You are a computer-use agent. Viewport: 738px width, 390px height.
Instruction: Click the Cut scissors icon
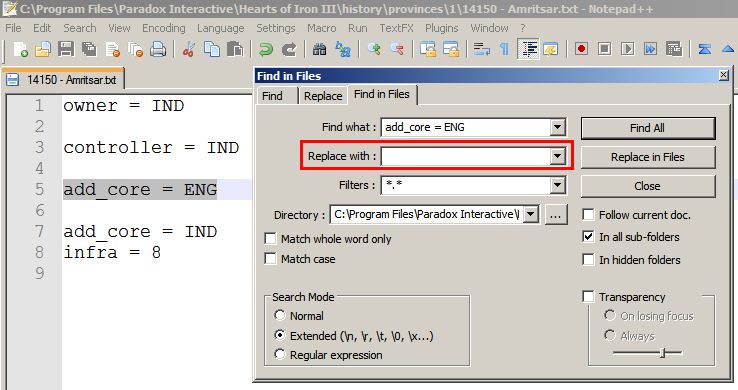[189, 49]
